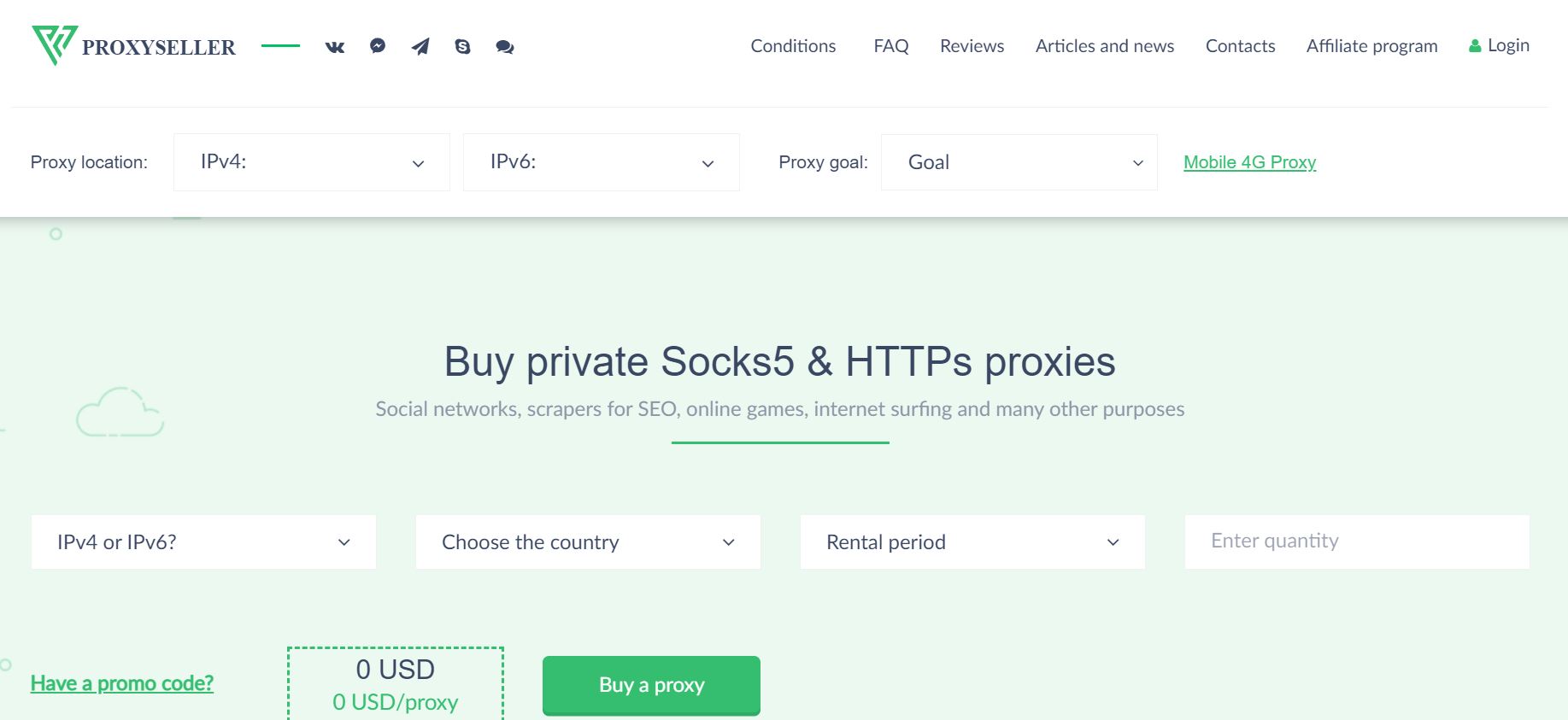Open the 'IPv4 or IPv6?' selector
The image size is (1568, 720).
(x=203, y=541)
